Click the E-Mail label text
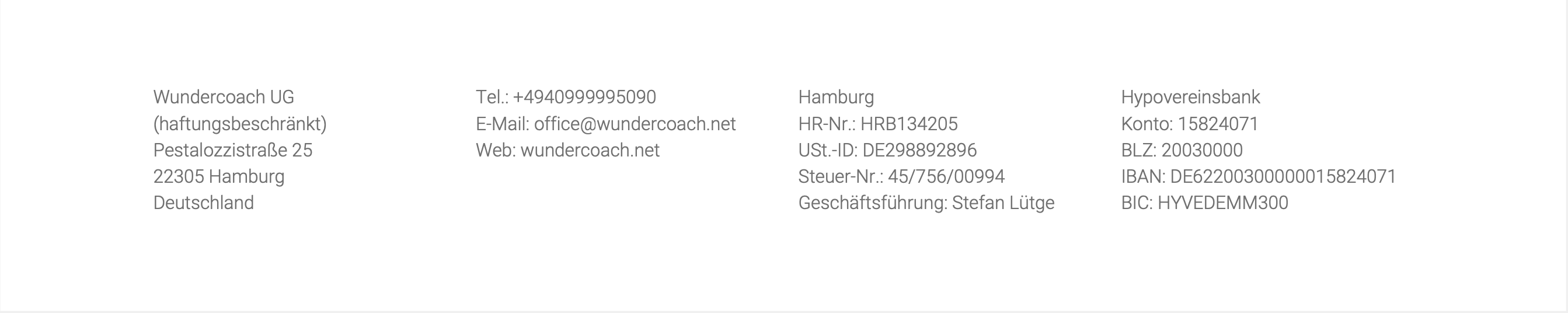The height and width of the screenshot is (313, 1568). click(502, 124)
